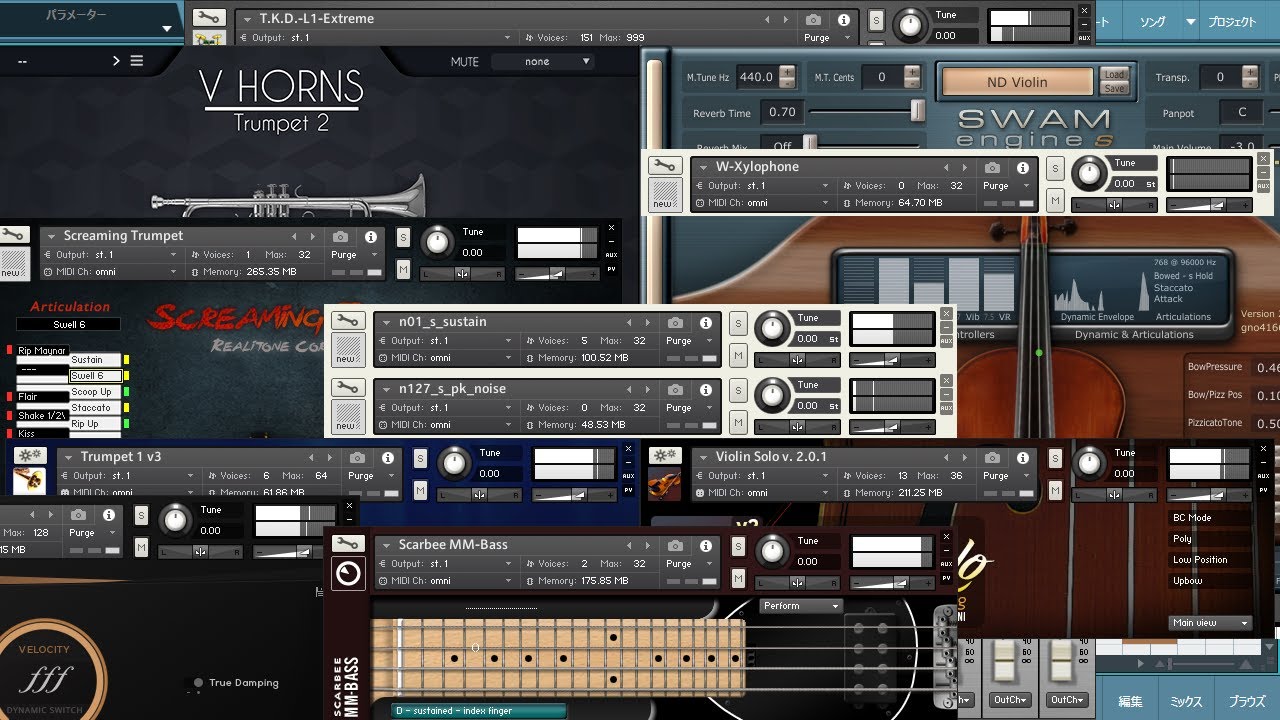Screen dimensions: 1280x720
Task: Click the W-Xylophone 'new' instrument icon
Action: pyautogui.click(x=664, y=194)
